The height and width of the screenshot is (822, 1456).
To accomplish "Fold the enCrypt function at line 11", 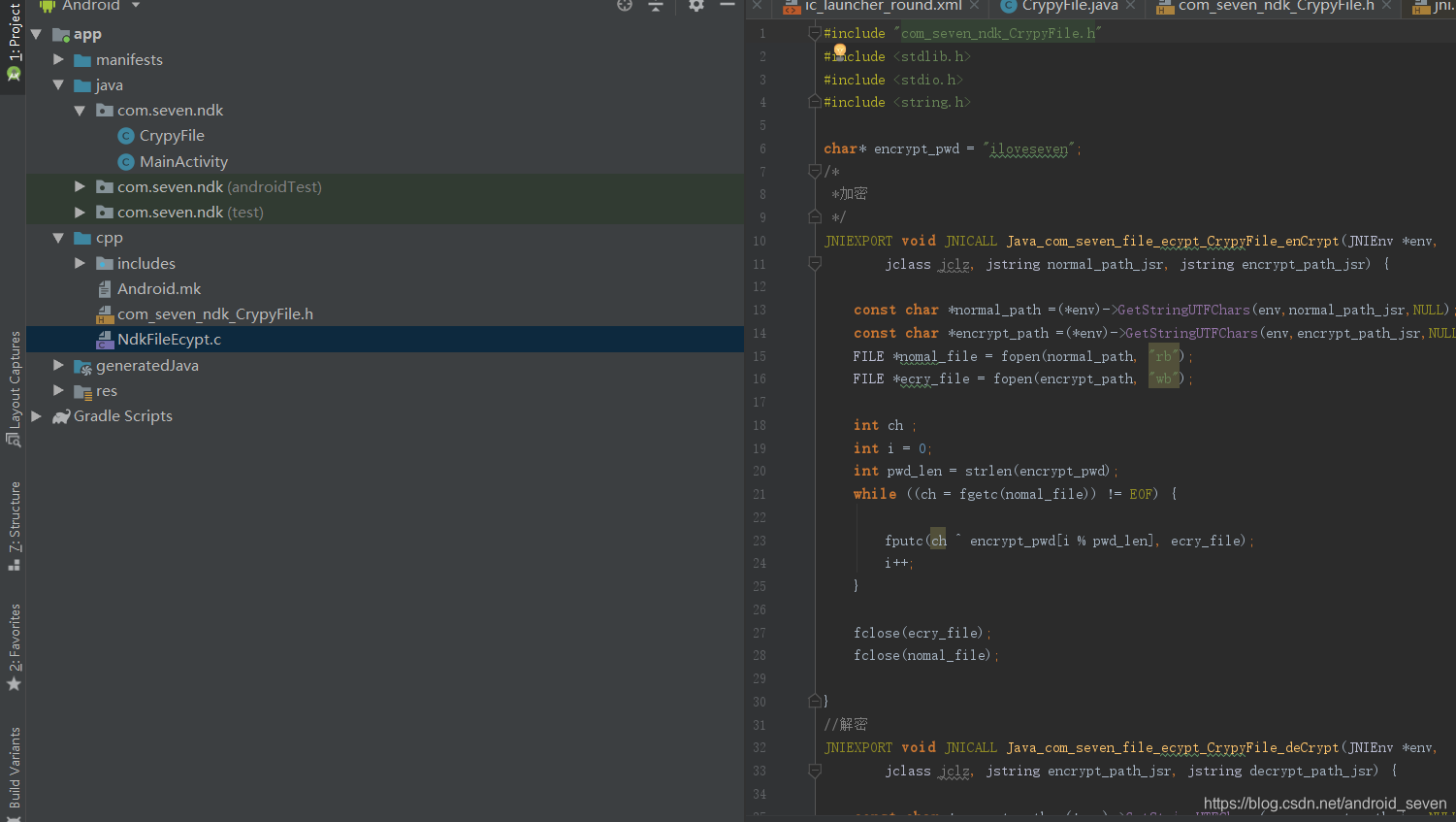I will coord(815,263).
